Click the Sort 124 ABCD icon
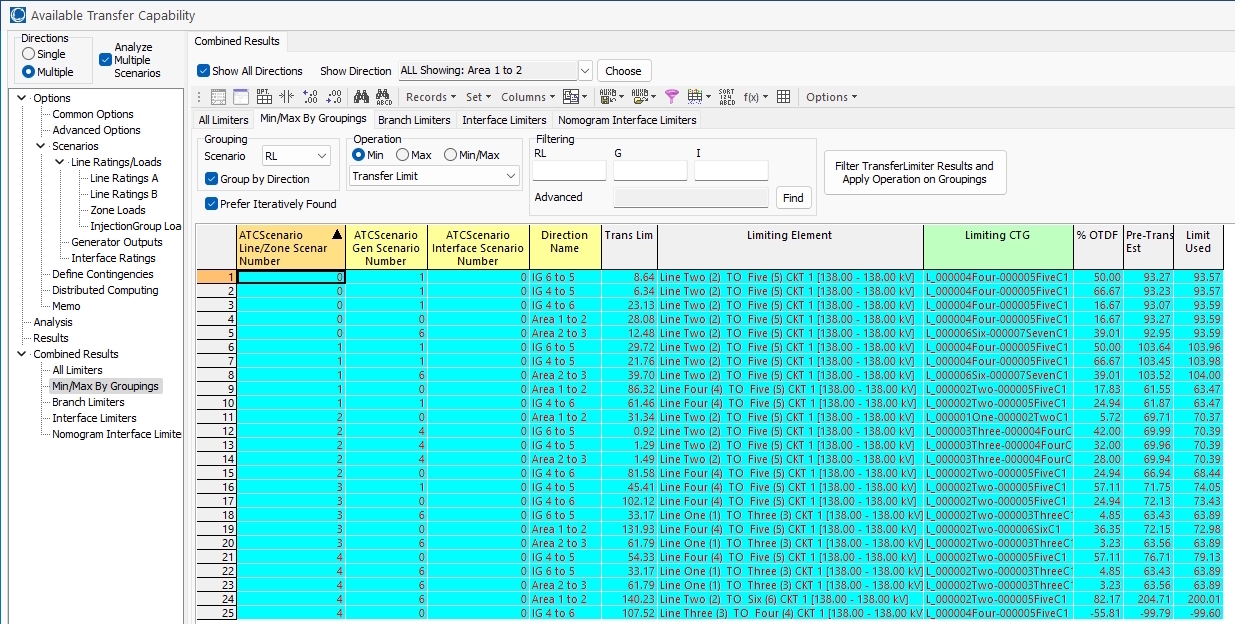Screen dimensions: 1235x624 726,97
